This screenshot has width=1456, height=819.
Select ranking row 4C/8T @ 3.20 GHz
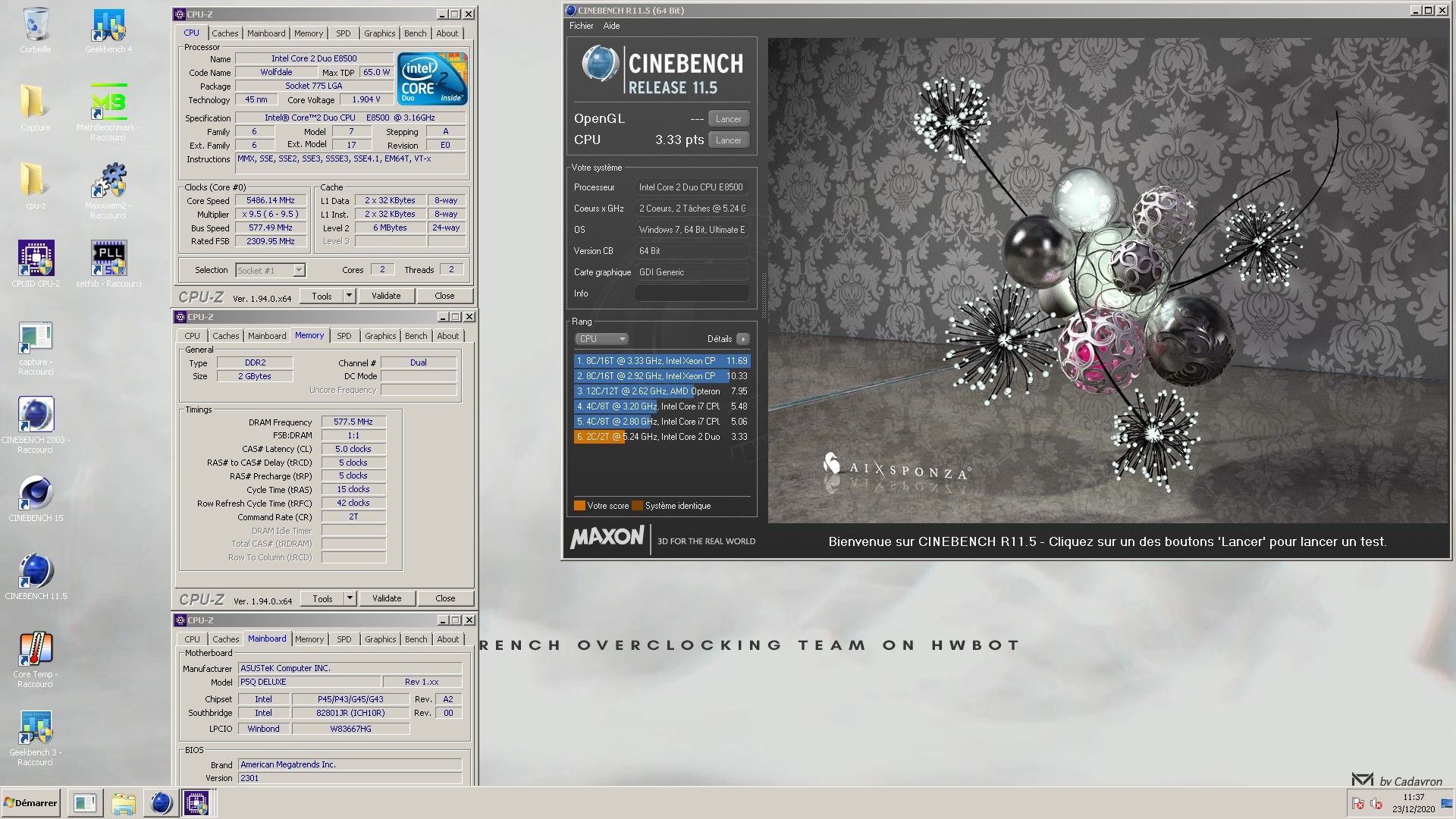coord(661,406)
